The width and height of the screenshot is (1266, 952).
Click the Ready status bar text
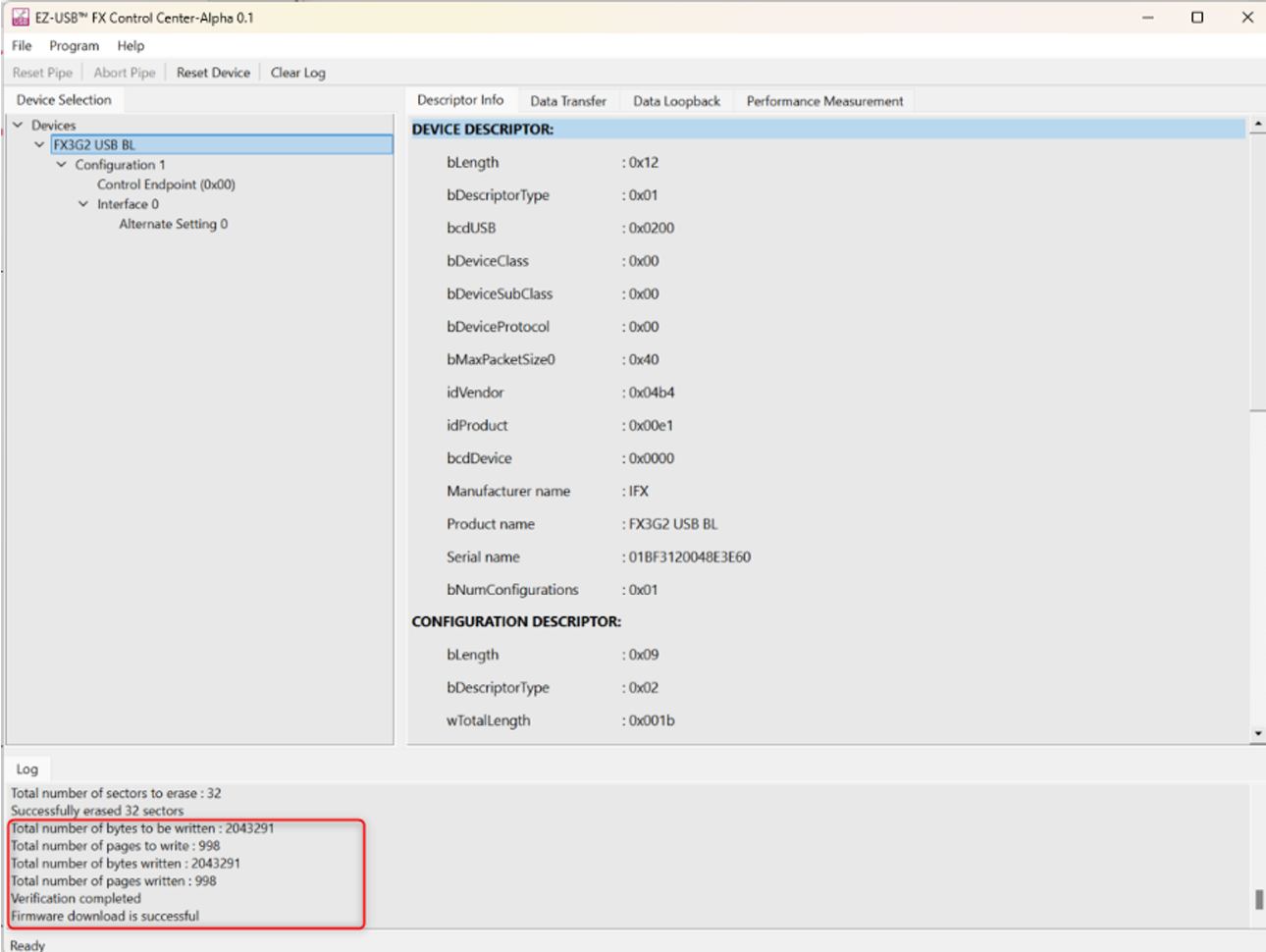tap(27, 945)
